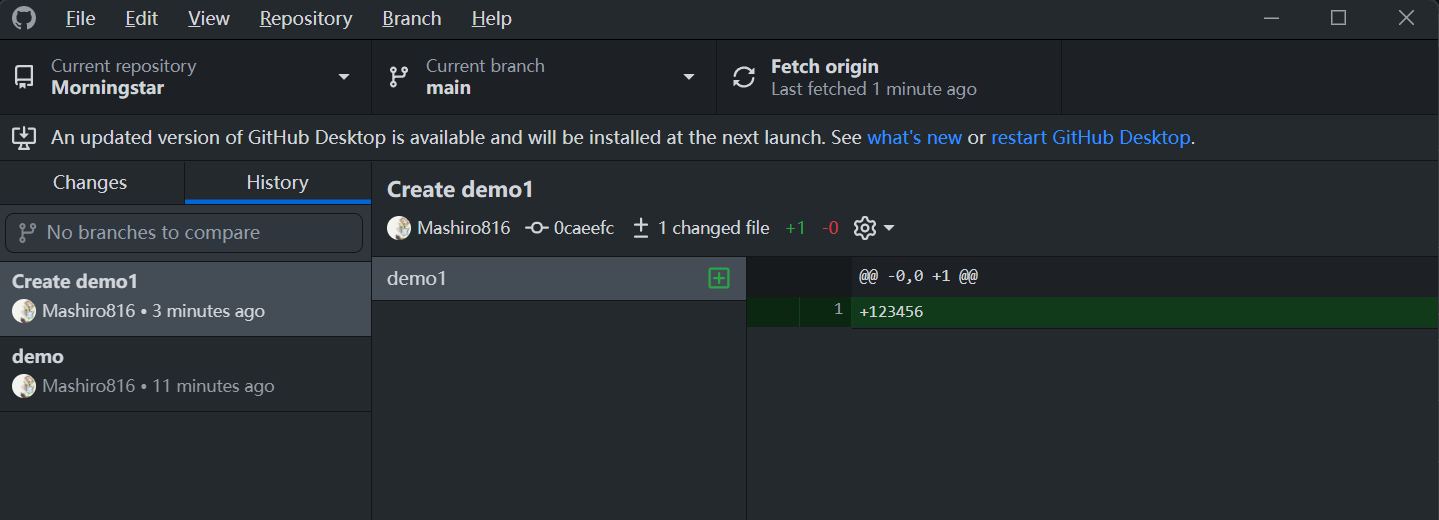Click the update available download icon

pyautogui.click(x=24, y=137)
